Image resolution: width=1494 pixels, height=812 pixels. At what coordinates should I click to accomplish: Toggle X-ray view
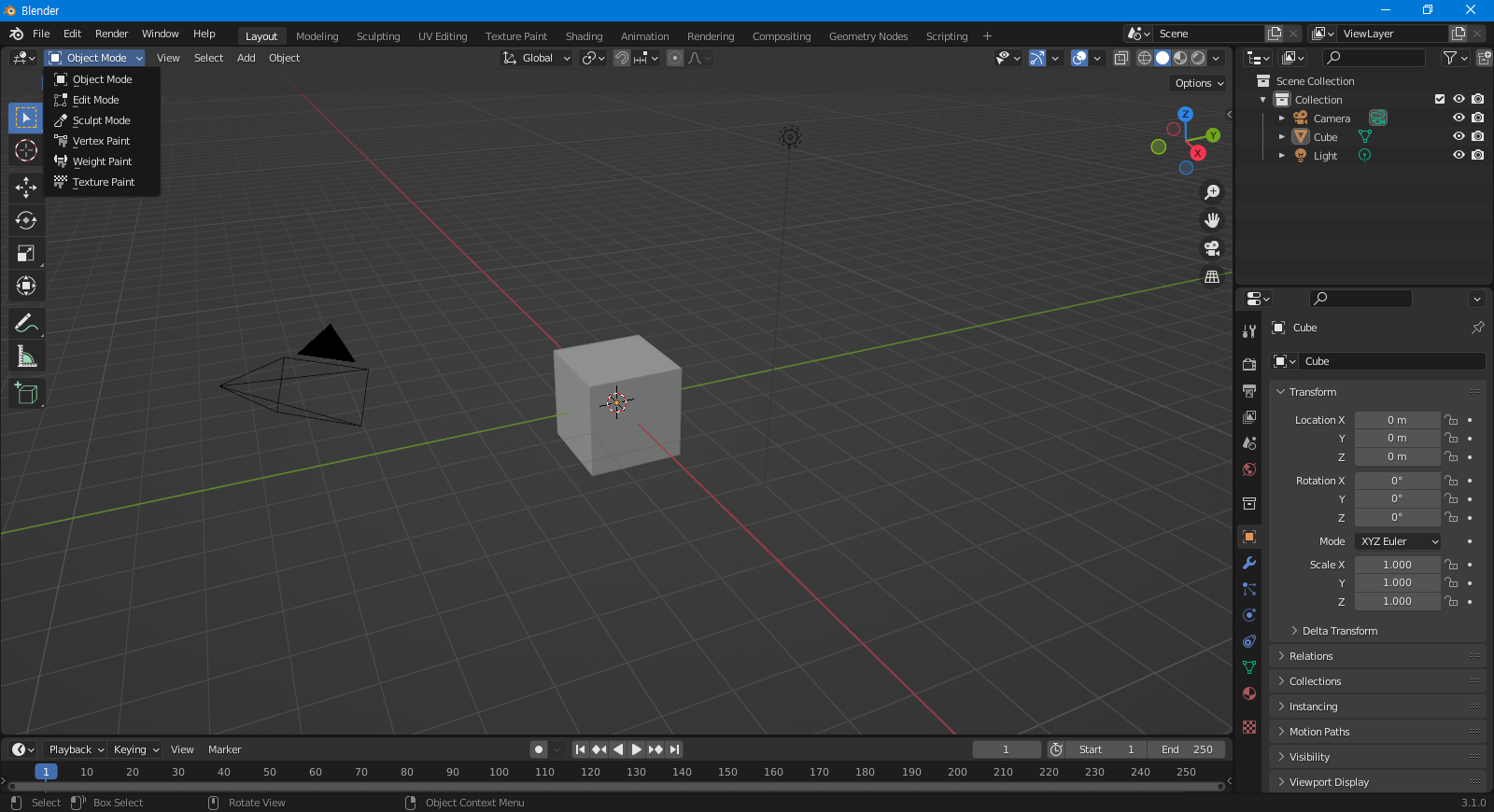[x=1120, y=58]
